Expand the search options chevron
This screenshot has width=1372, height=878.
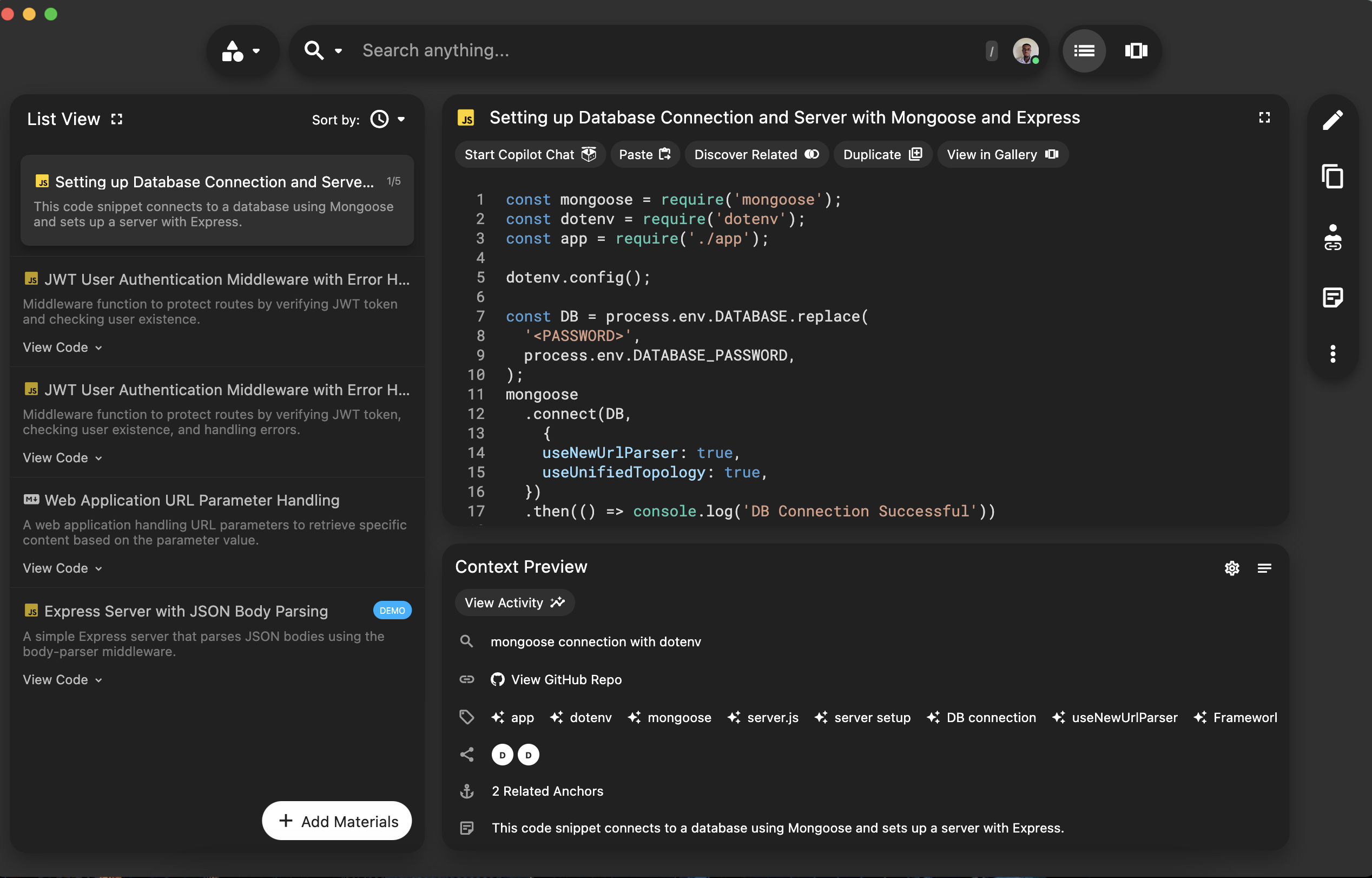(338, 51)
